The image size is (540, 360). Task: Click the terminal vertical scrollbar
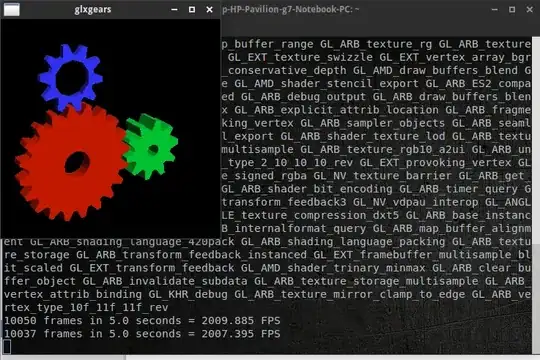536,195
